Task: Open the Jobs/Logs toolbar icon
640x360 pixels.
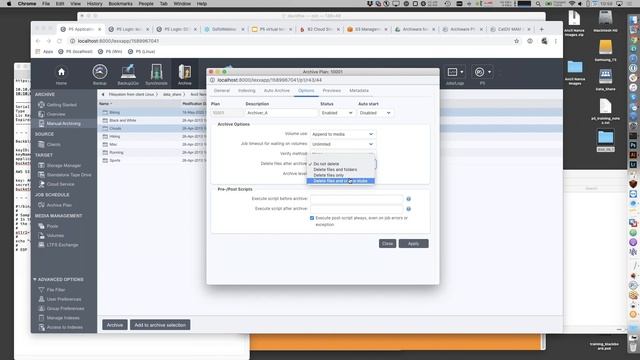Action: coord(452,72)
